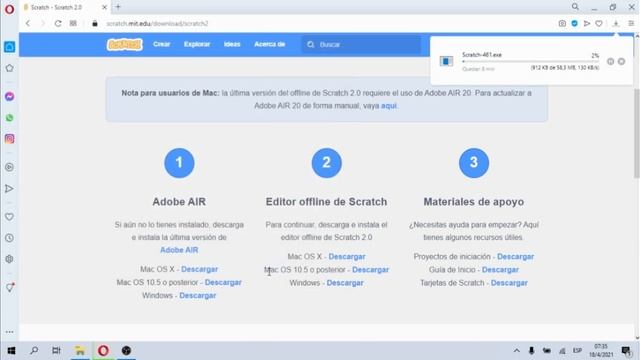640x360 pixels.
Task: Download Guía de Inicio
Action: tap(500, 270)
